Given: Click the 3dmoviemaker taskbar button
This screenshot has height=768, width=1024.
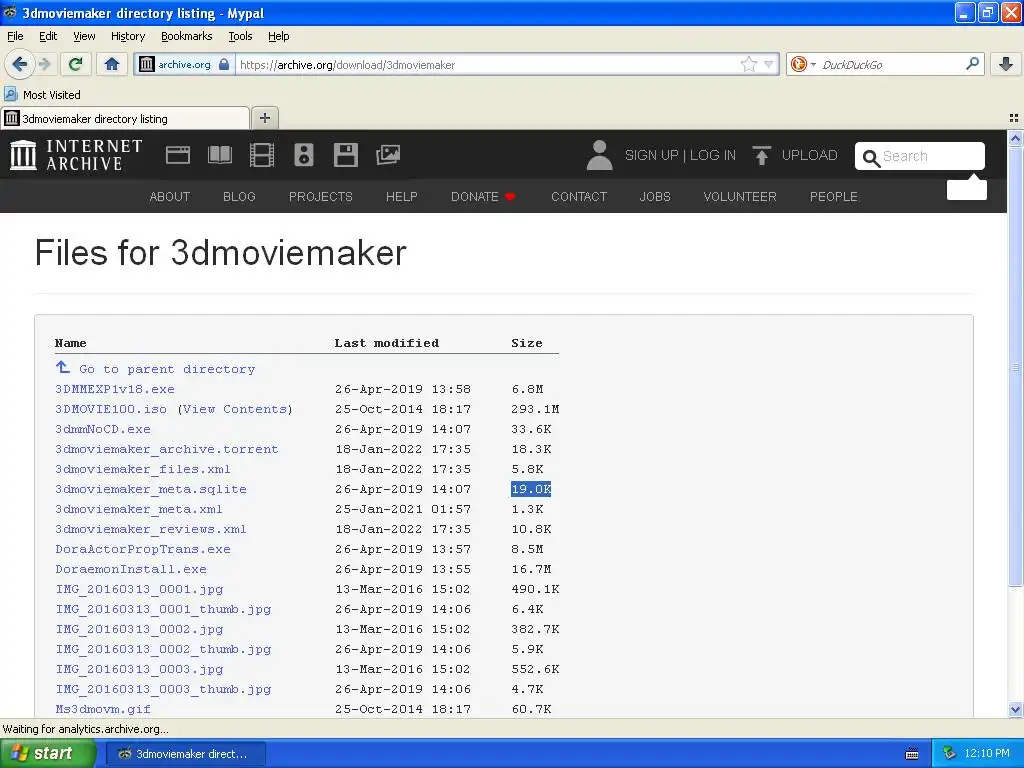Looking at the screenshot, I should 185,754.
